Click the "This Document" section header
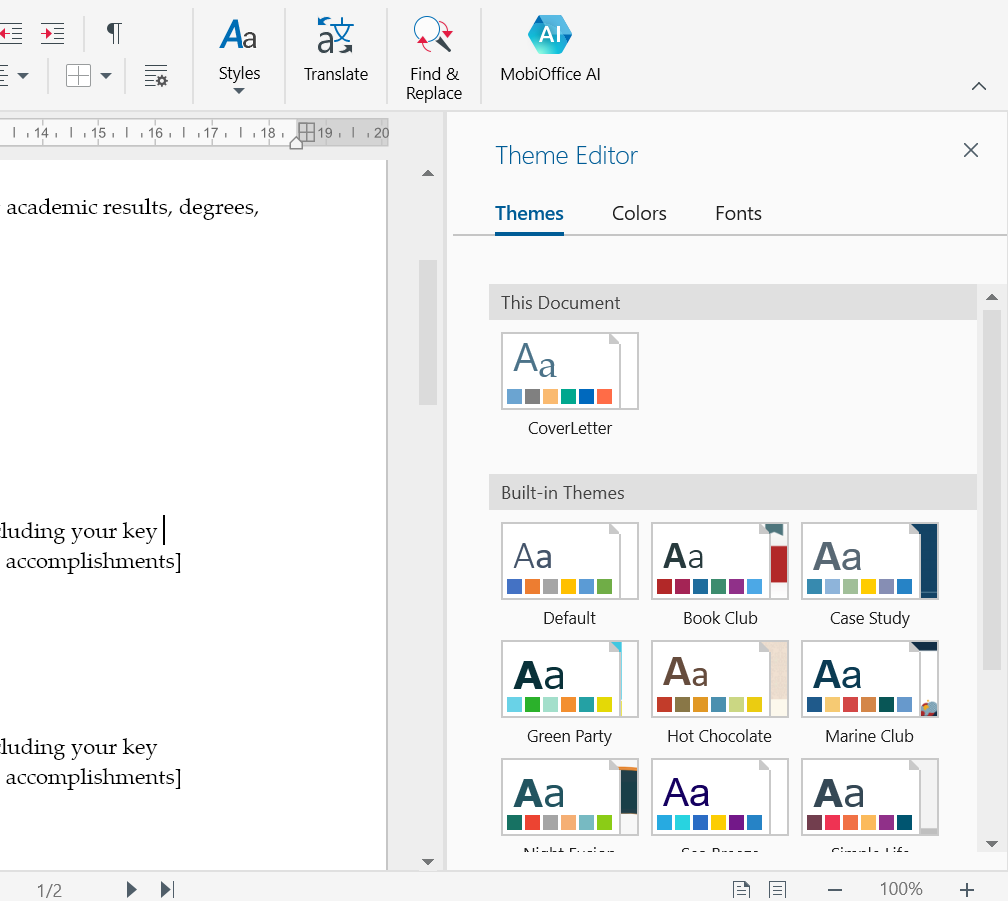Screen dimensions: 1008x901 (x=733, y=303)
